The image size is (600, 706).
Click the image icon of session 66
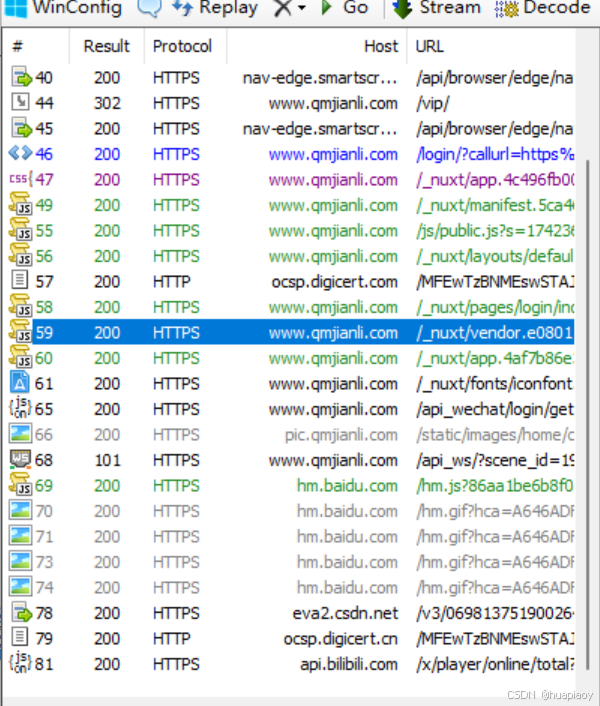pyautogui.click(x=20, y=434)
